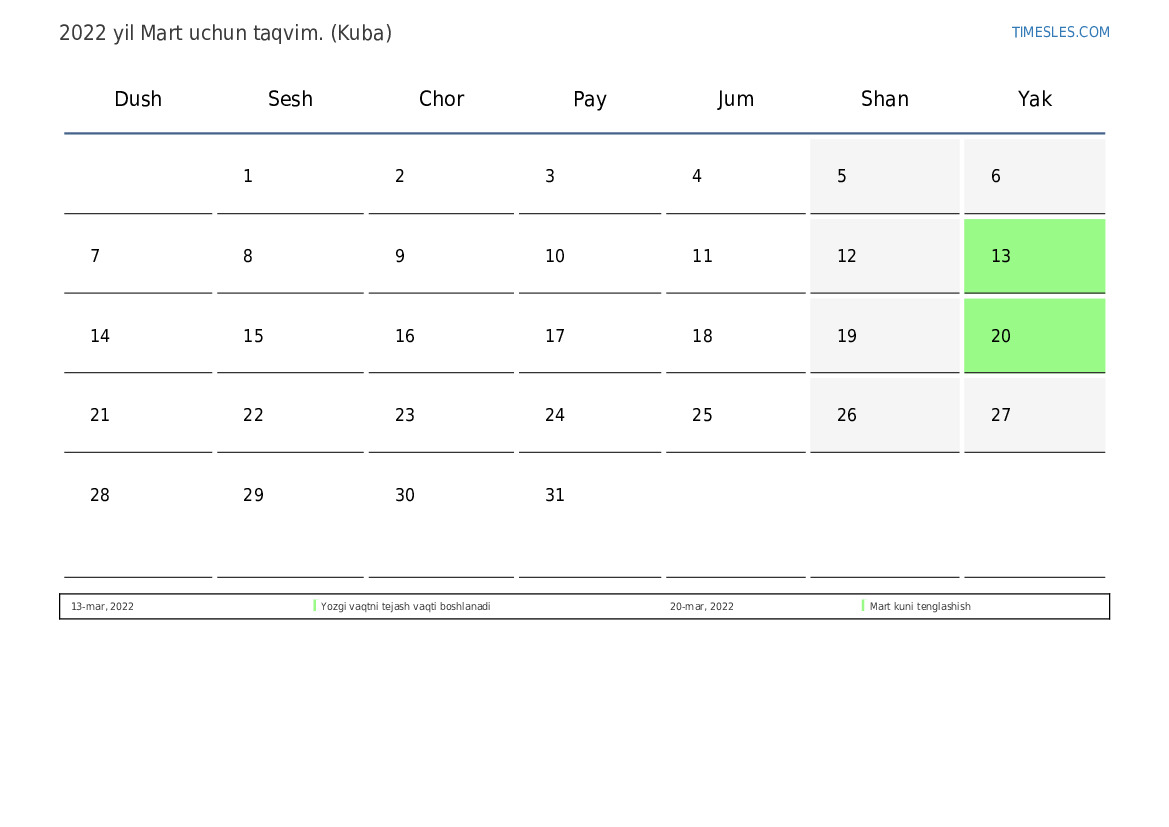
Task: Click the Yak weekday header
Action: pos(1034,98)
